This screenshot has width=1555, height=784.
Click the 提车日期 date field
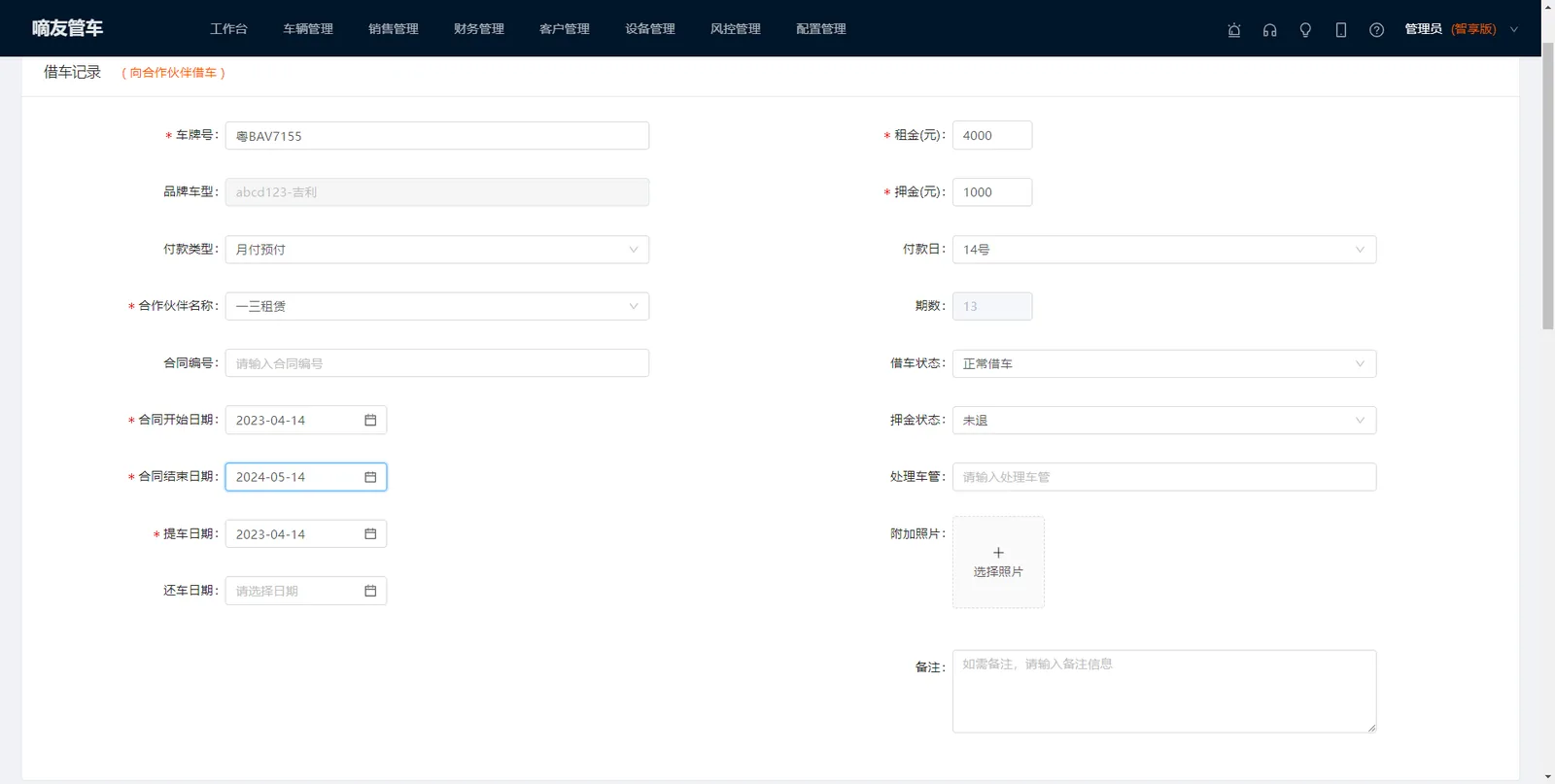(x=306, y=534)
